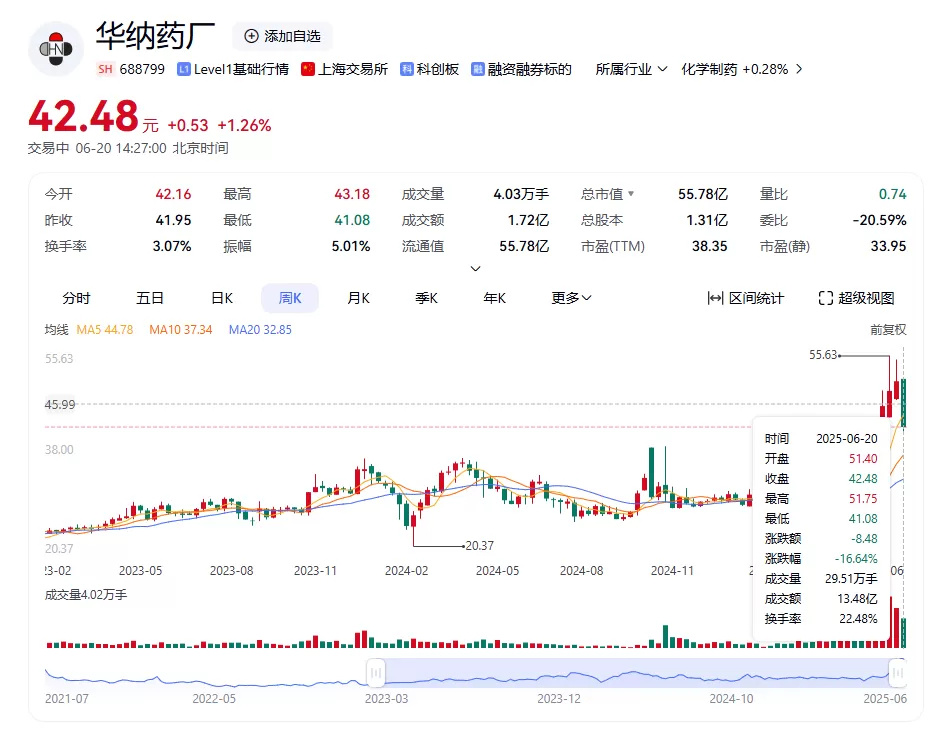Screen dimensions: 939x732
Task: Click the current price 42.48
Action: [83, 116]
